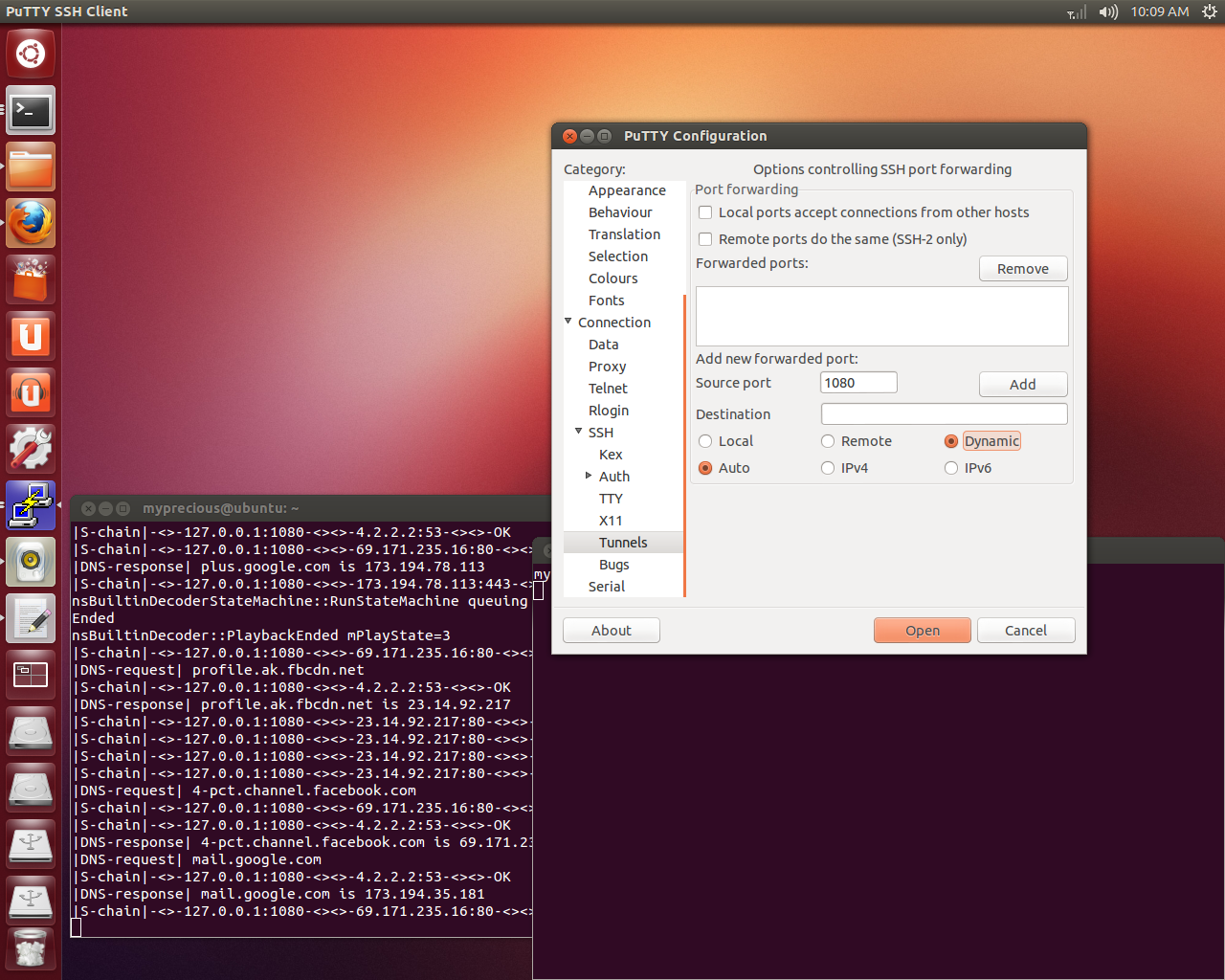Open the Trash bin
The height and width of the screenshot is (980, 1225).
pyautogui.click(x=31, y=947)
